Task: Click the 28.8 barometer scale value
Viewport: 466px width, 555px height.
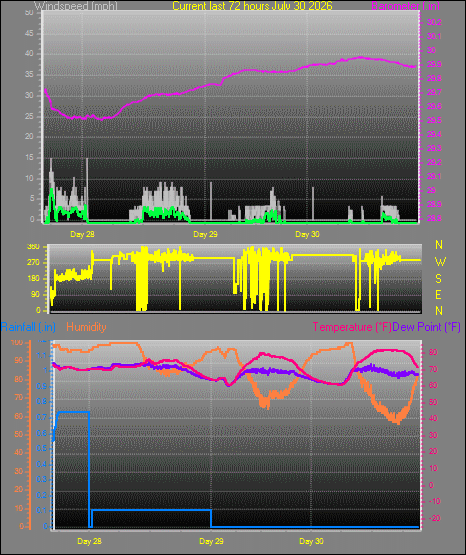Action: (434, 218)
